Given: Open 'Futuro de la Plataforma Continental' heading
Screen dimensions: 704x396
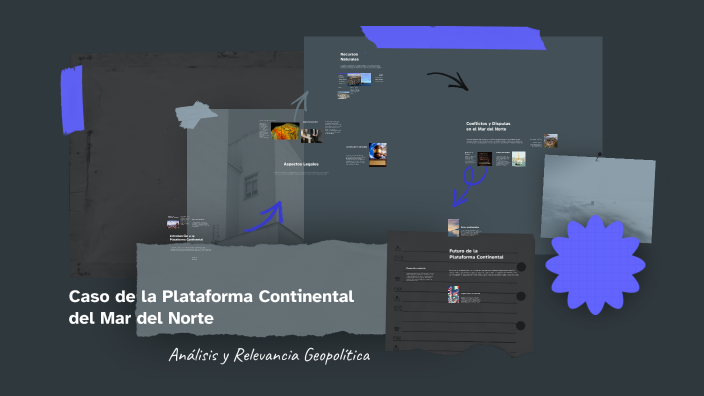Looking at the screenshot, I should pos(476,254).
